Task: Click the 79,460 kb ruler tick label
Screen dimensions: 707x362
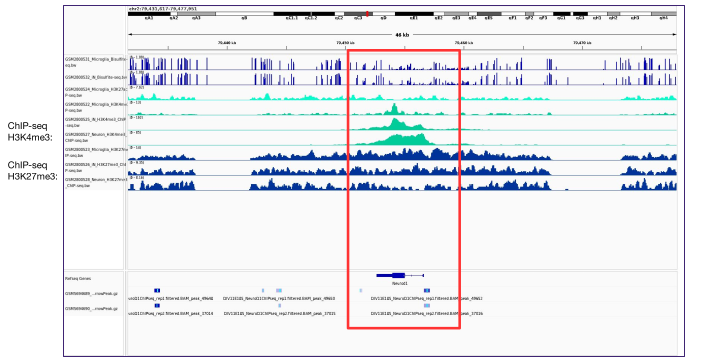Action: pyautogui.click(x=464, y=43)
